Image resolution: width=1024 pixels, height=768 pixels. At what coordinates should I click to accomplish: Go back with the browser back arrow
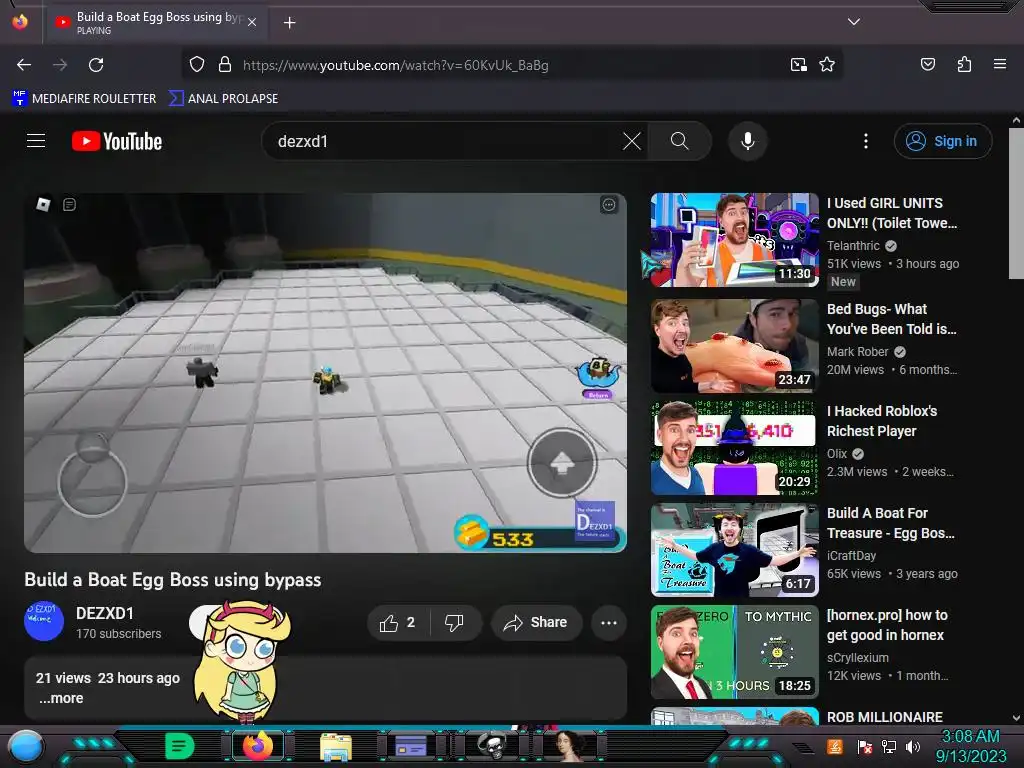click(x=24, y=65)
